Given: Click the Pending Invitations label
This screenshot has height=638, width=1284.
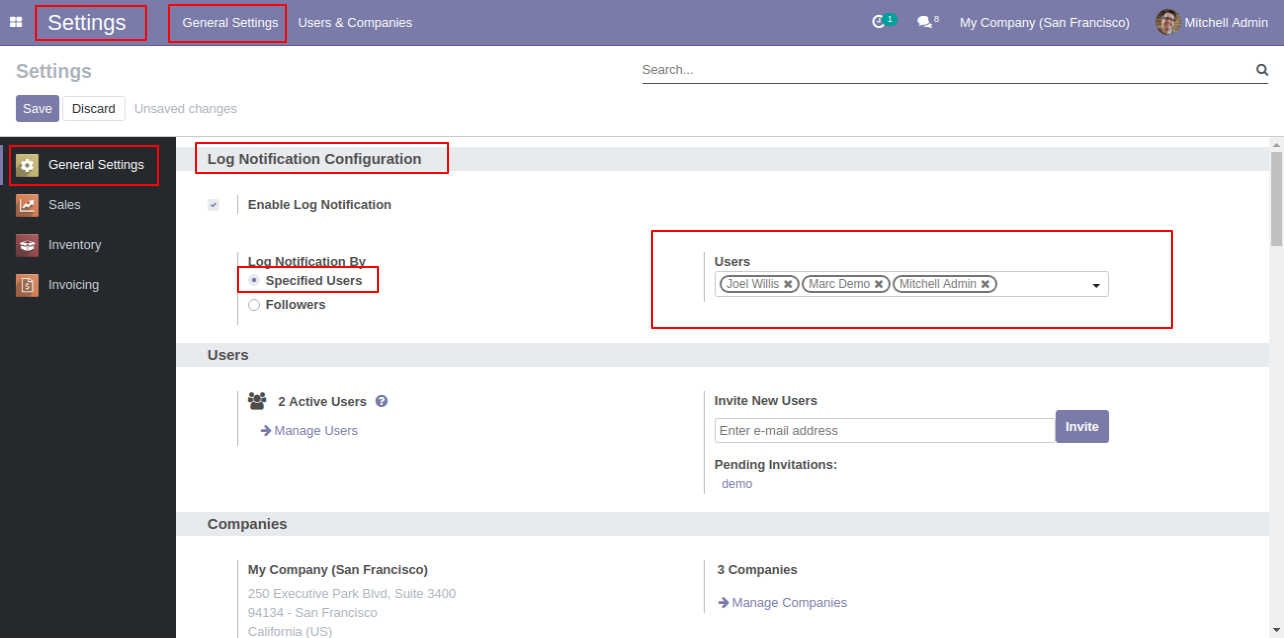Looking at the screenshot, I should click(776, 465).
